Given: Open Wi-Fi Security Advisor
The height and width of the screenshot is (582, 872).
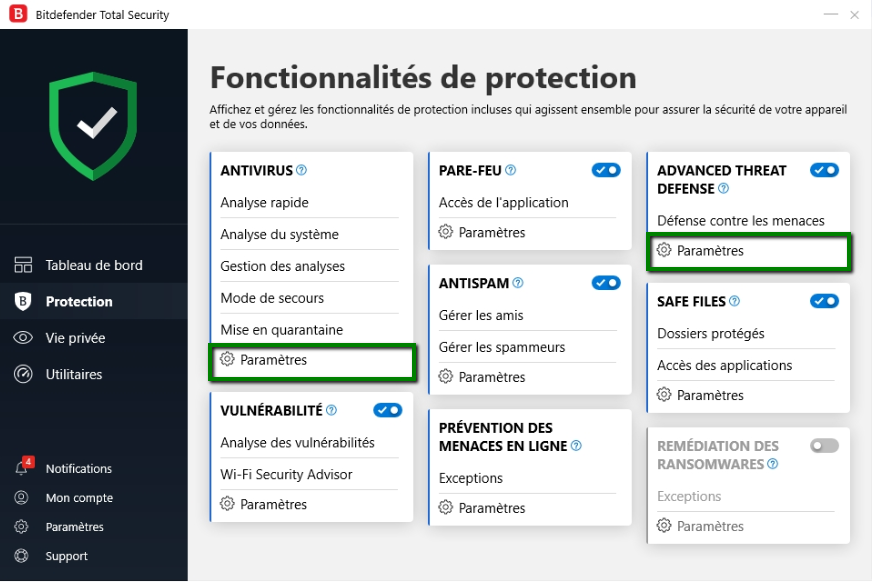Looking at the screenshot, I should pyautogui.click(x=286, y=474).
